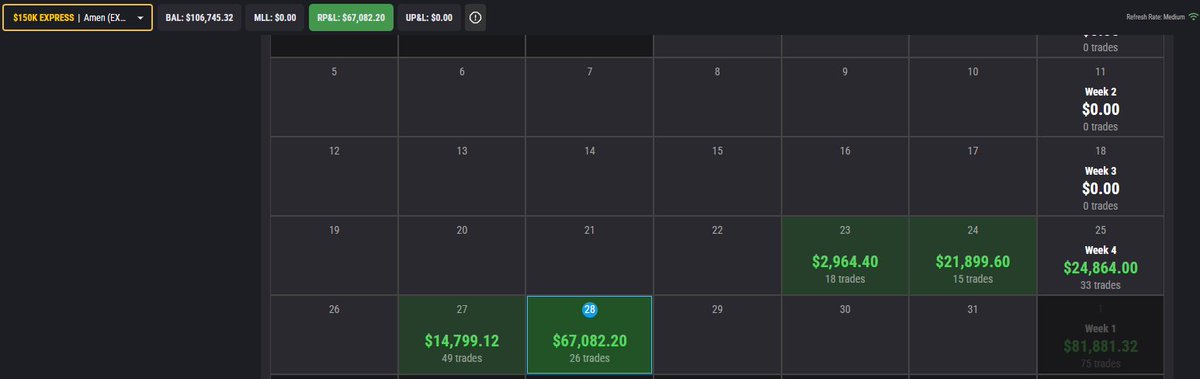Select empty calendar day 14
The width and height of the screenshot is (1200, 379).
(589, 176)
